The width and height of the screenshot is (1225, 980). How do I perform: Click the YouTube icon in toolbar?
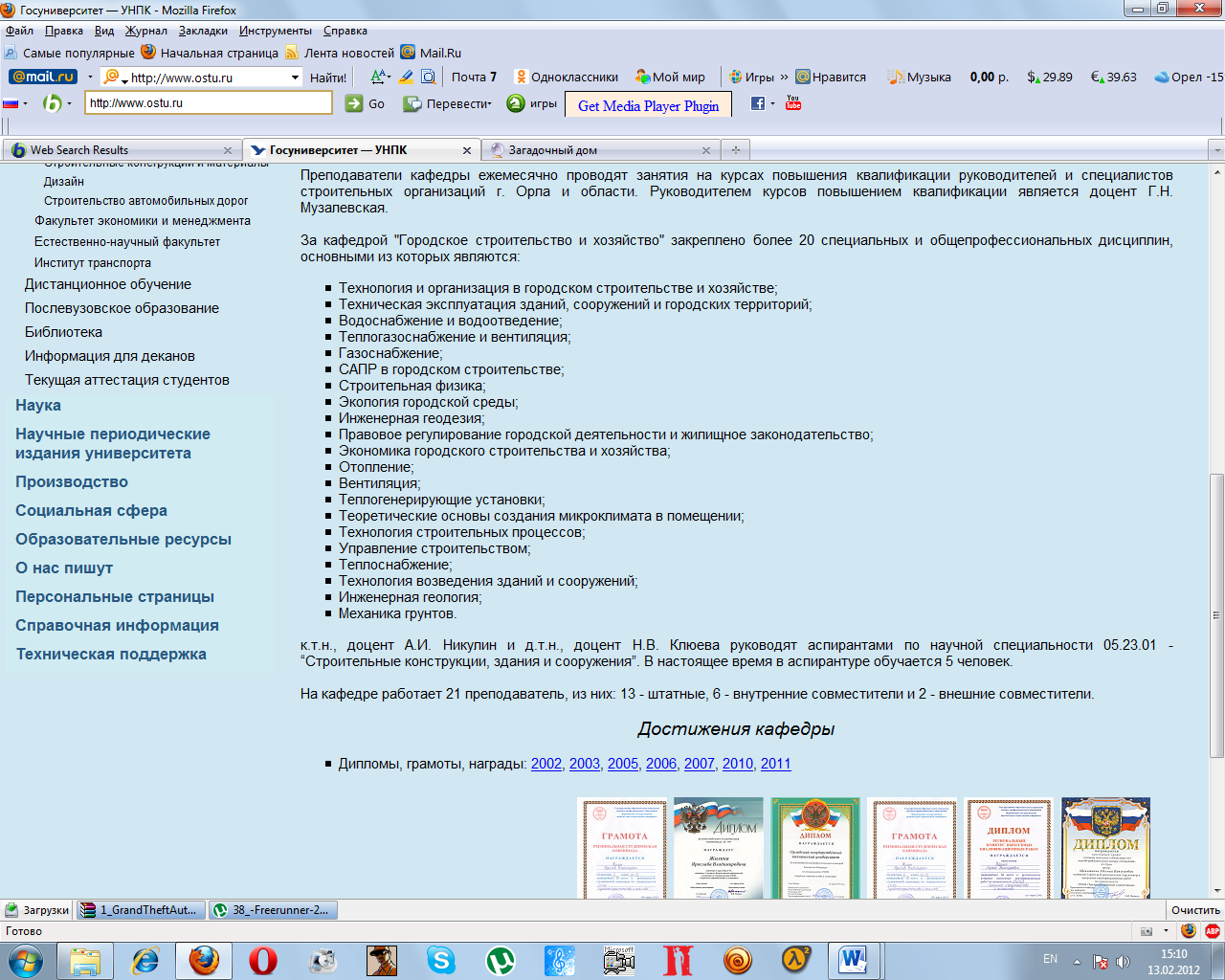pos(793,102)
